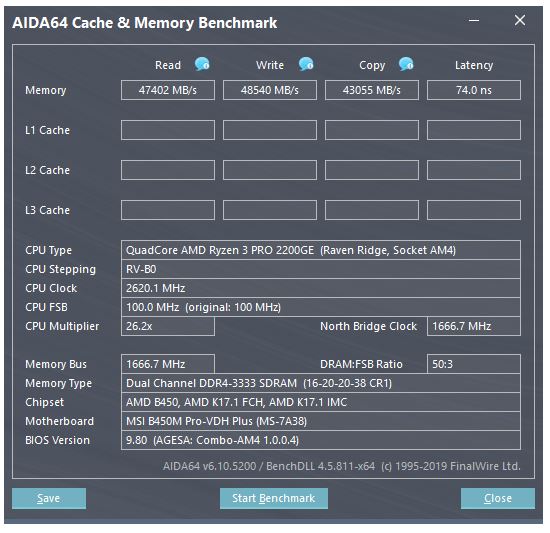The width and height of the screenshot is (550, 533).
Task: Minimize the AIDA64 benchmark window
Action: click(474, 20)
